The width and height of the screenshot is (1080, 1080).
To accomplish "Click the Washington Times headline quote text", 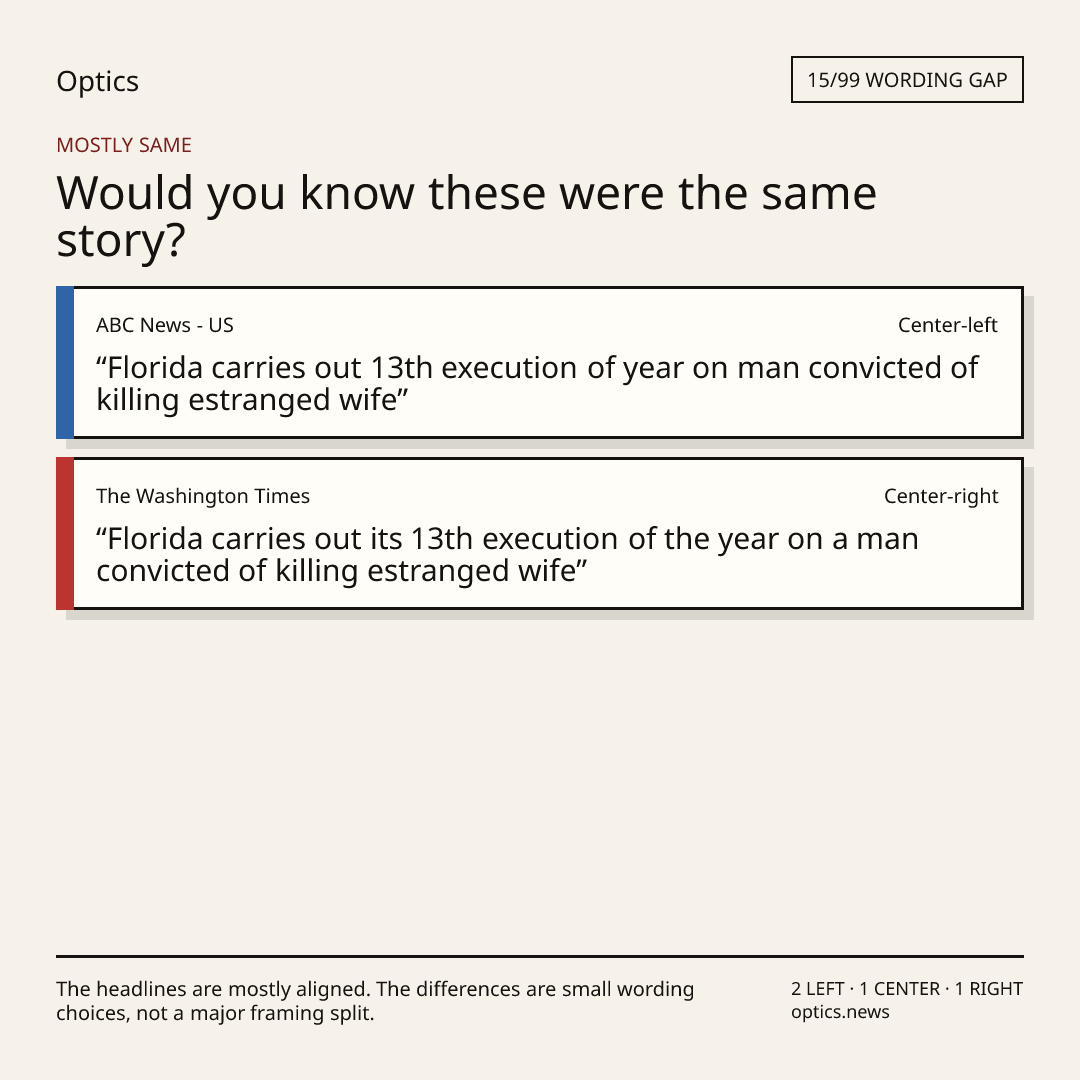I will coord(507,554).
